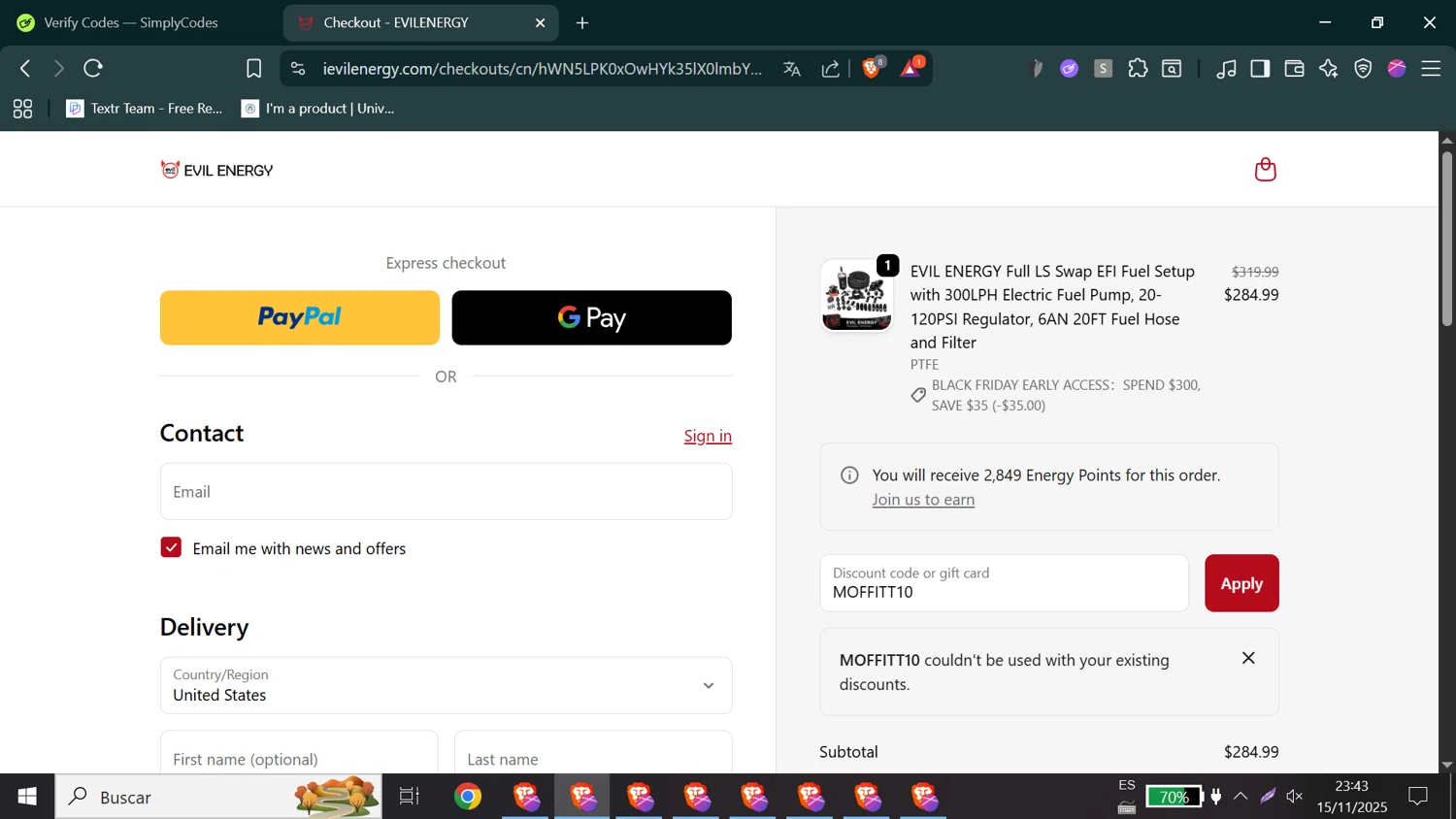Open the browser profile avatar
This screenshot has height=819, width=1456.
[x=1397, y=68]
